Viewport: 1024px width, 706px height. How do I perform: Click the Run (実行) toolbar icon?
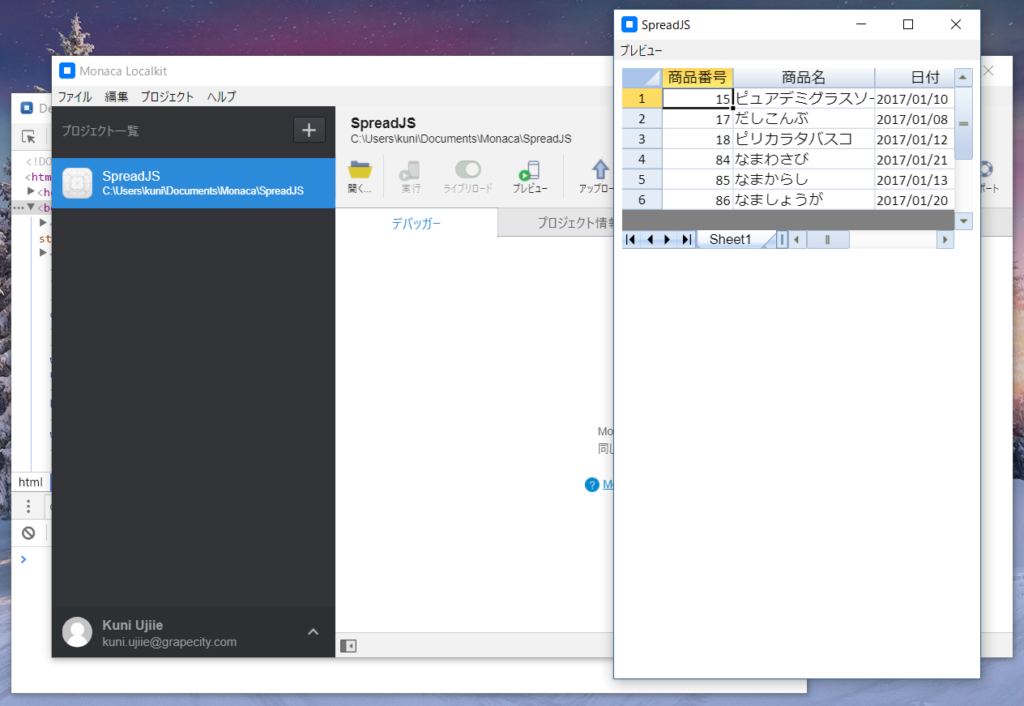point(411,171)
